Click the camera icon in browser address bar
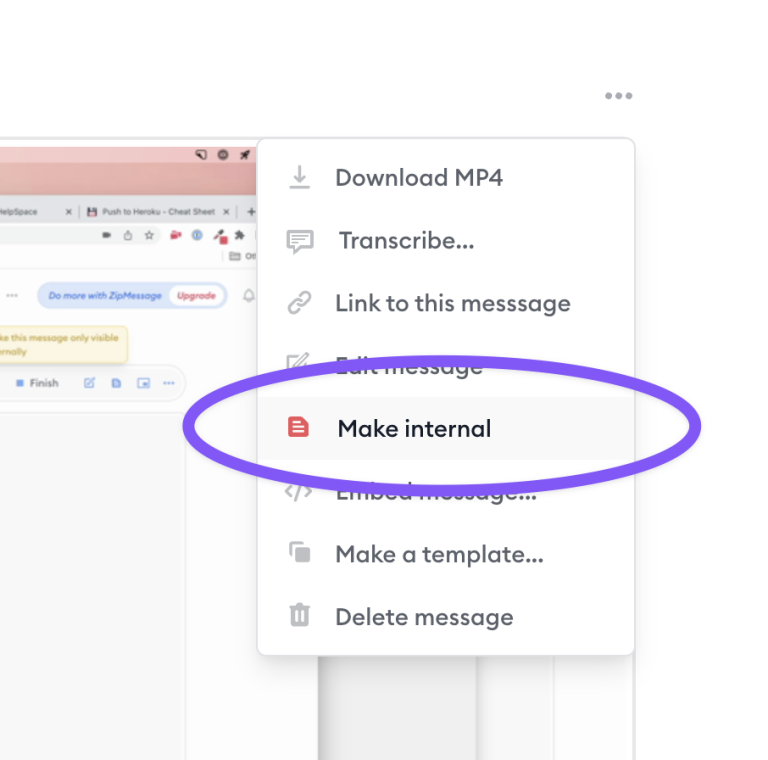This screenshot has height=760, width=768. point(107,236)
